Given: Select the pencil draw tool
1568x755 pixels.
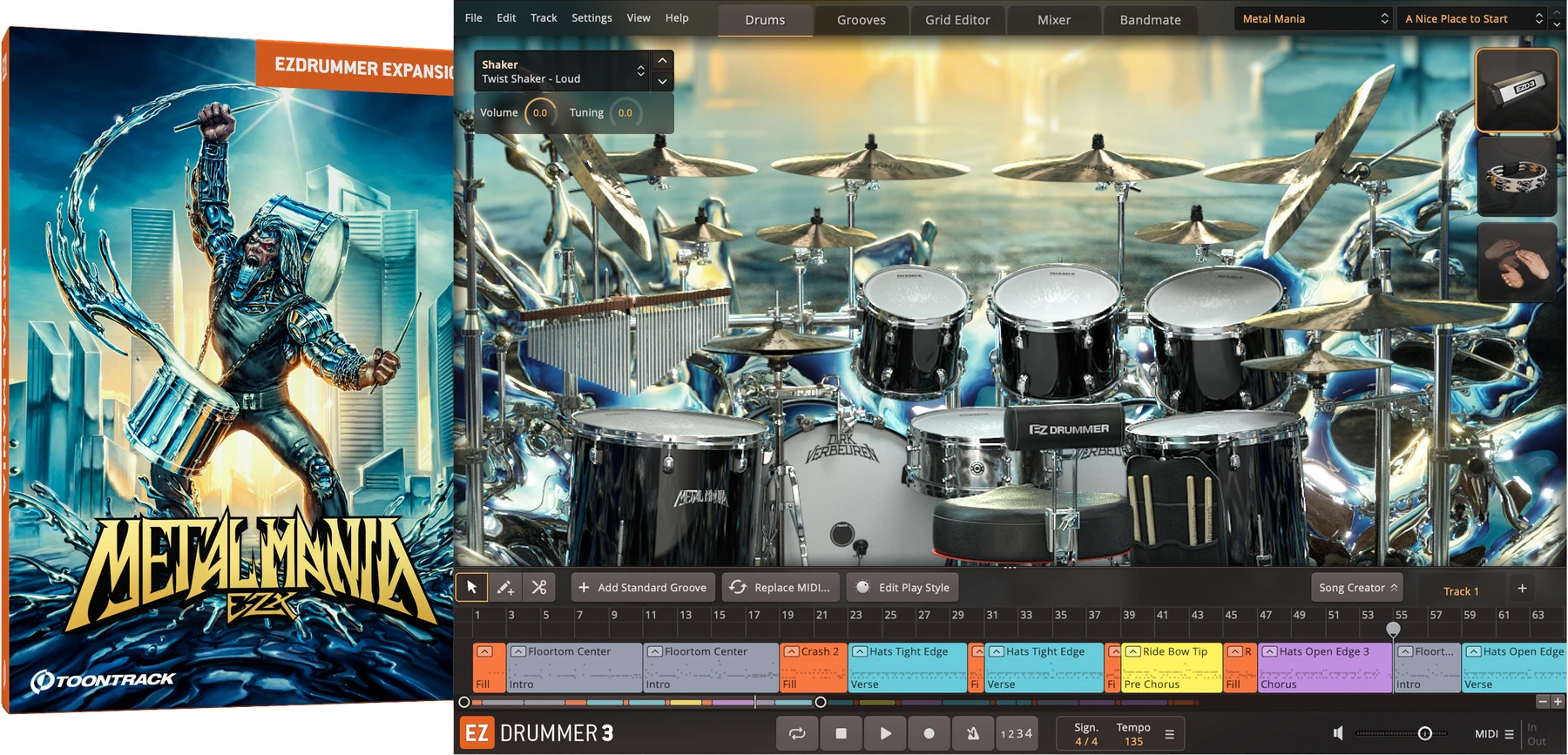Looking at the screenshot, I should pos(505,587).
